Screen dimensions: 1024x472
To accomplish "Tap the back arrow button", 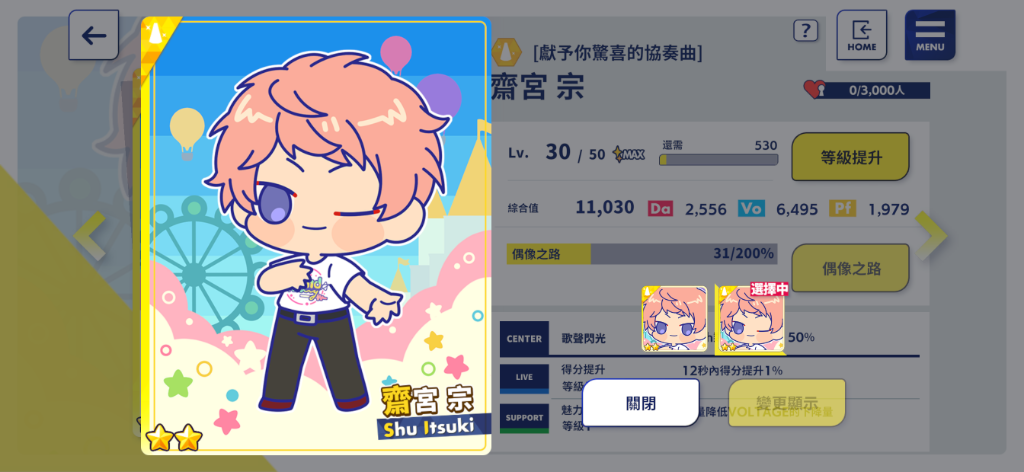I will [93, 35].
